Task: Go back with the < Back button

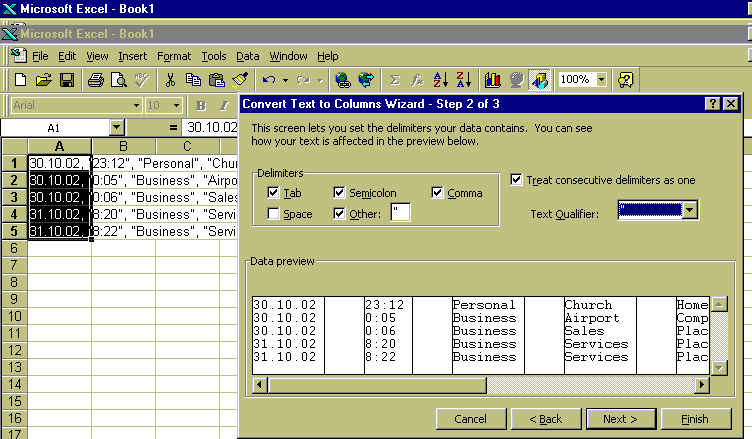Action: click(546, 419)
